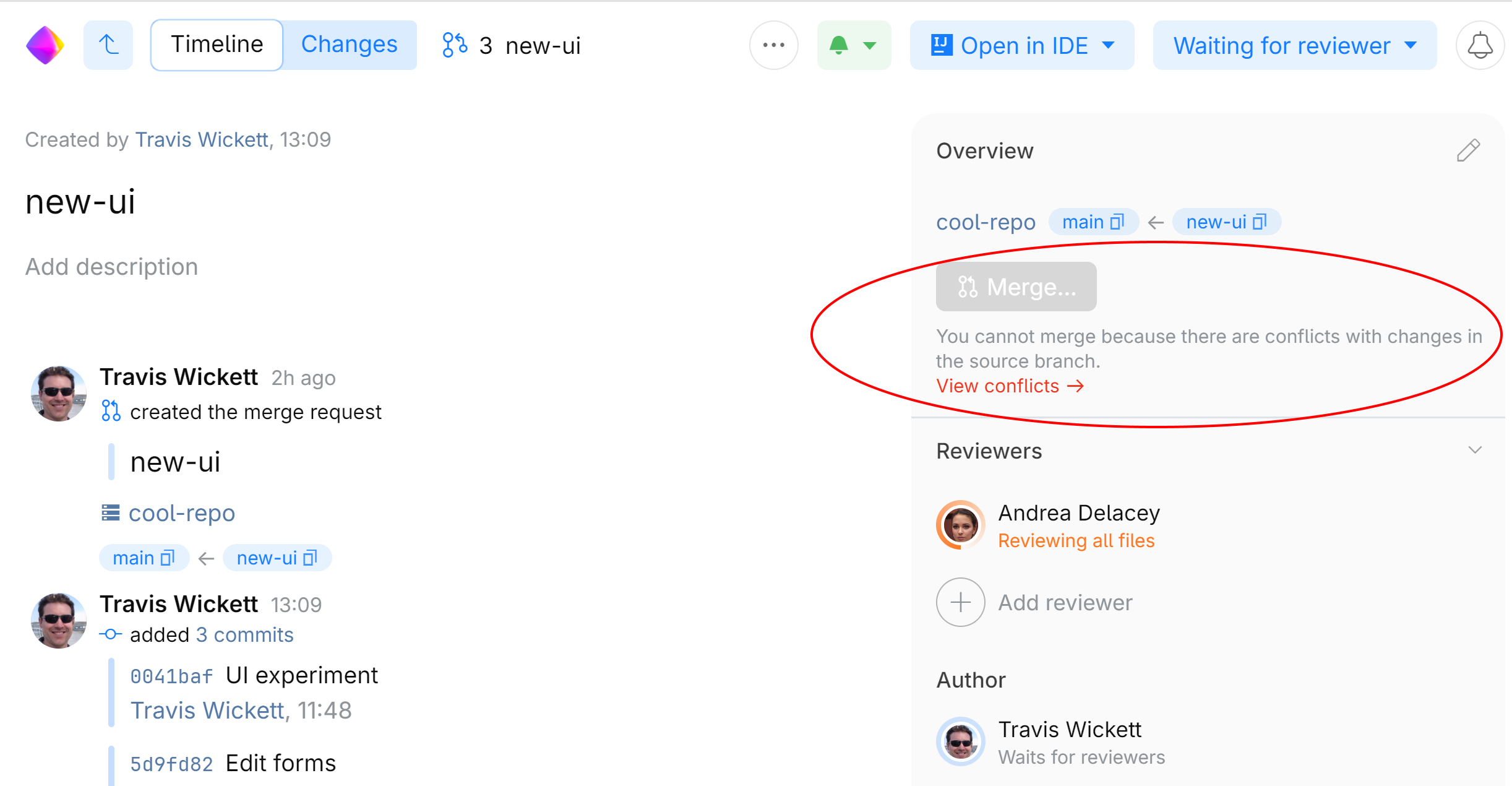Screen dimensions: 1512x786
Task: Copy new-ui branch name in Overview
Action: pyautogui.click(x=1260, y=222)
